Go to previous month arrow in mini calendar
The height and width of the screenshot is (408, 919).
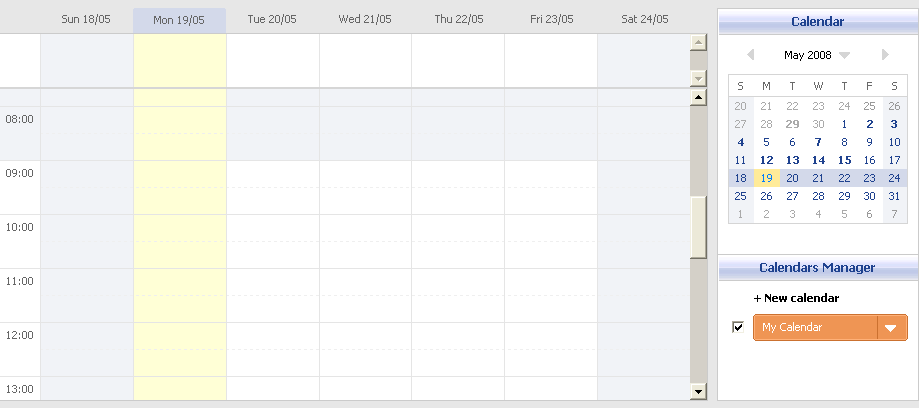coord(751,55)
